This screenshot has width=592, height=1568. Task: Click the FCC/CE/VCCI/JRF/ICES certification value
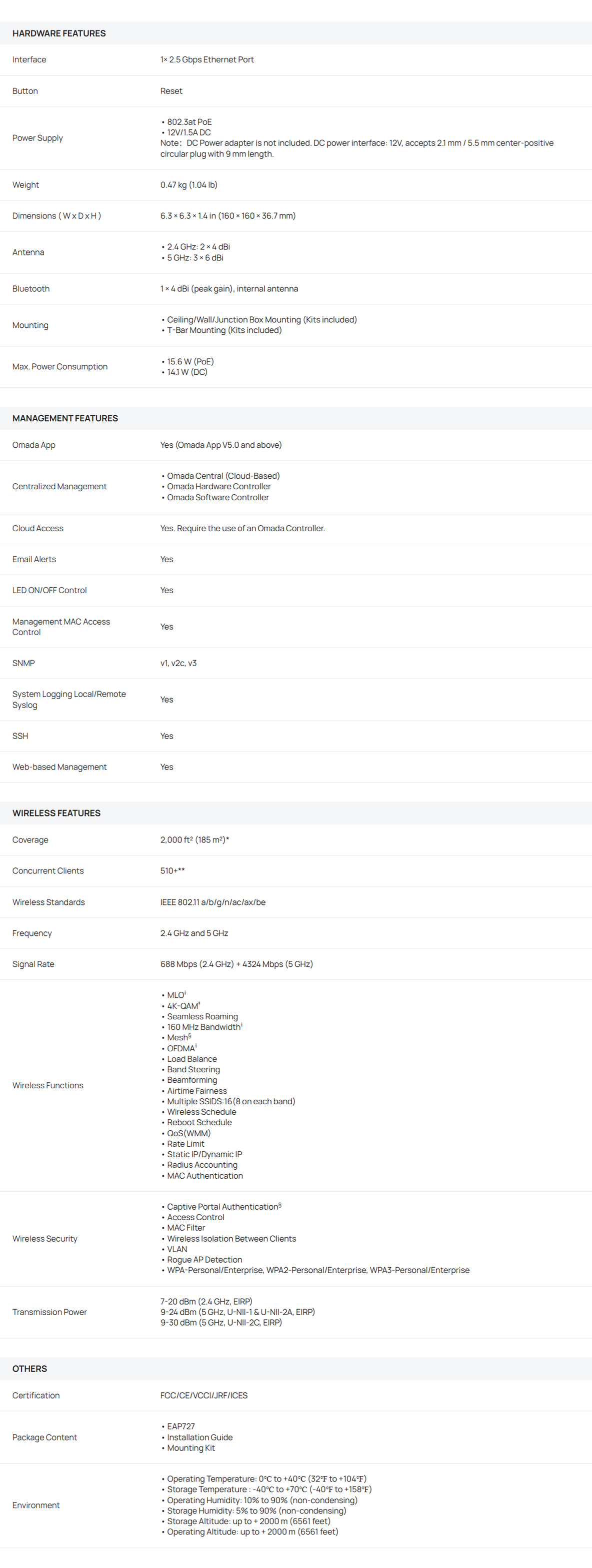(204, 1395)
